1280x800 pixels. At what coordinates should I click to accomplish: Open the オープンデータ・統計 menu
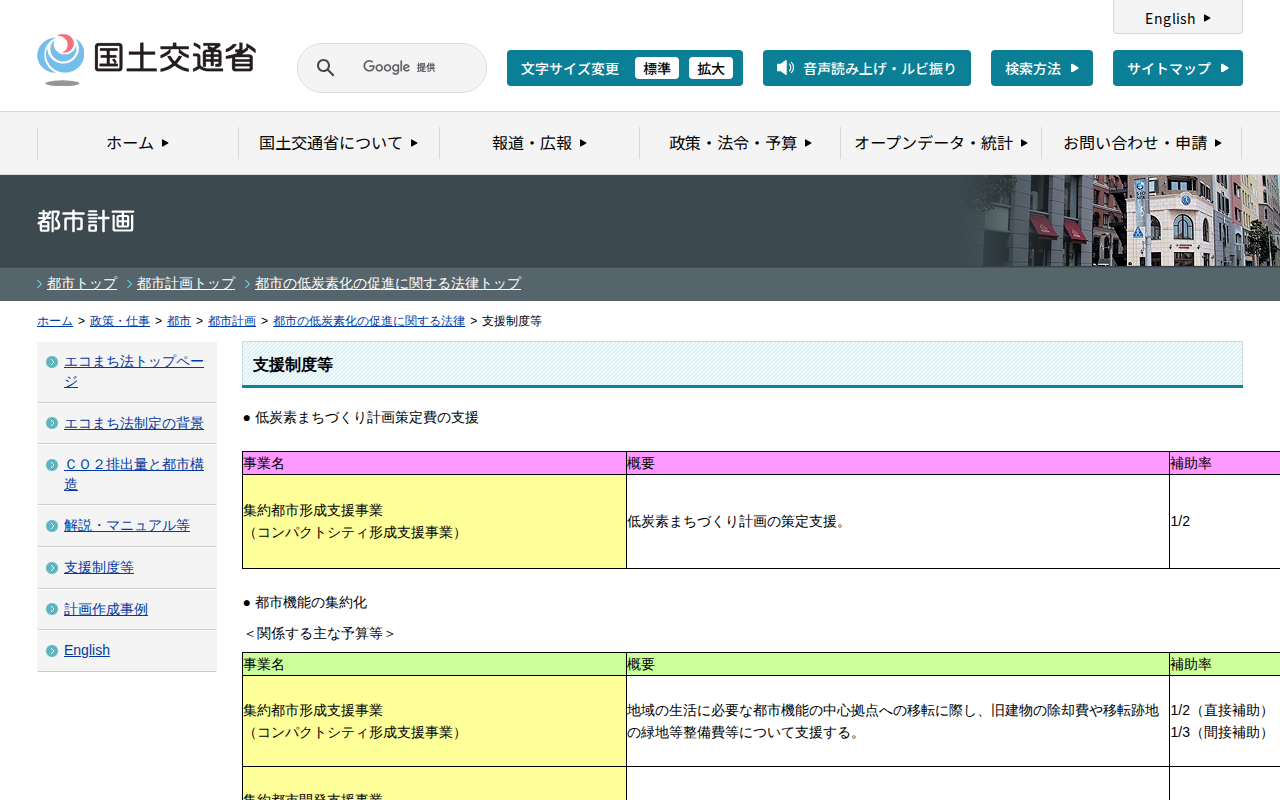941,143
